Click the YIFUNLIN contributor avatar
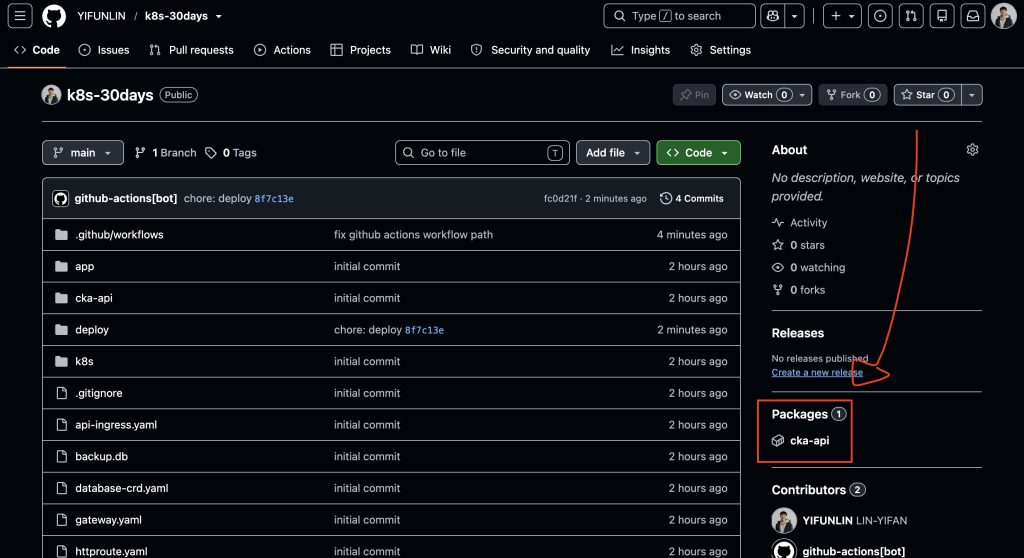 (x=784, y=520)
